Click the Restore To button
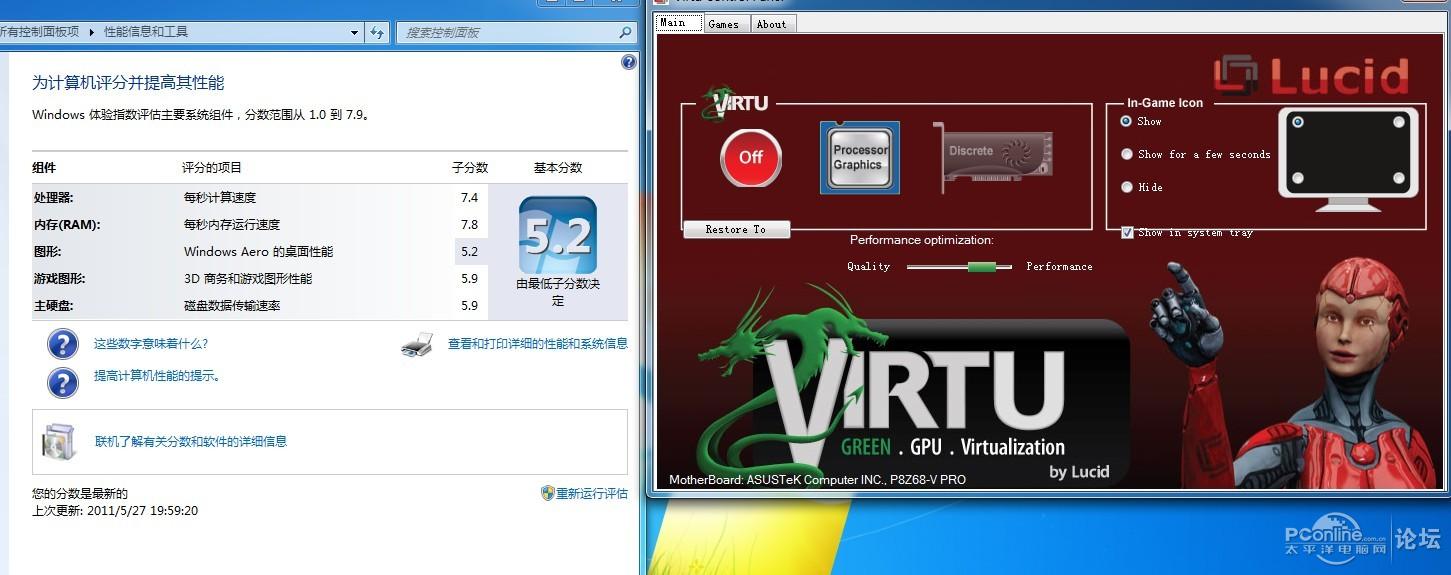 click(736, 229)
